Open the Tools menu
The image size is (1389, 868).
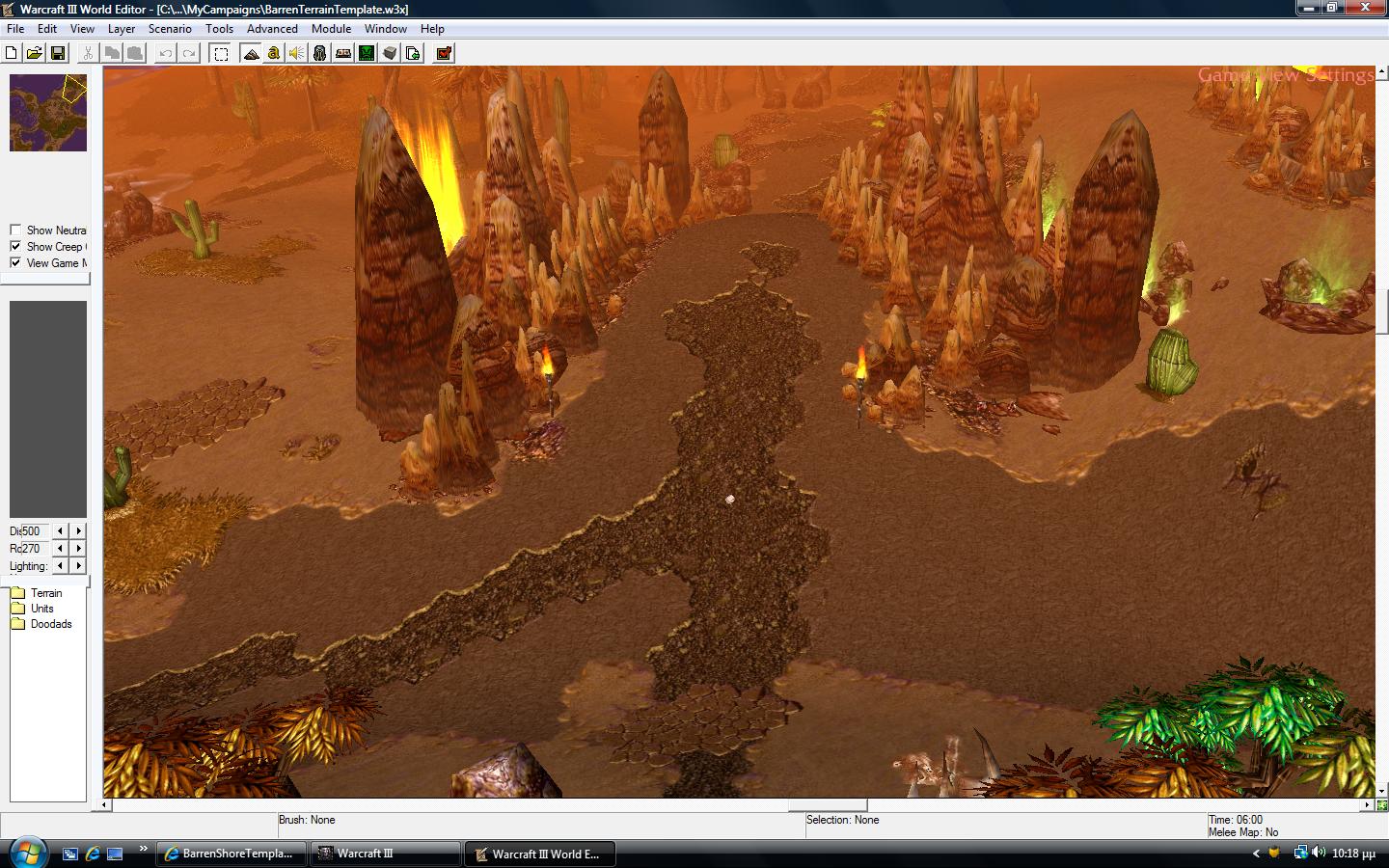tap(219, 29)
